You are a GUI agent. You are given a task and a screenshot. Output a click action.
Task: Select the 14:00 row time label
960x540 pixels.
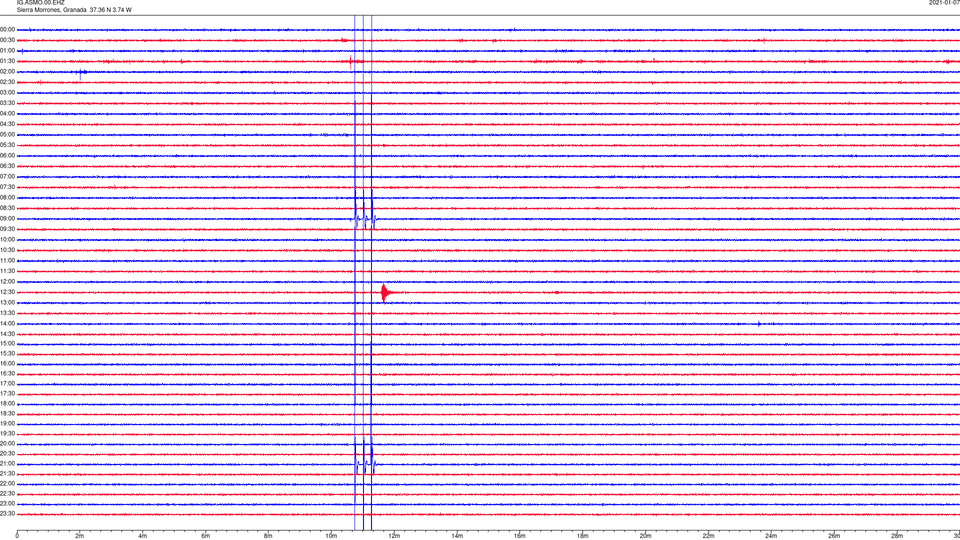pos(7,323)
